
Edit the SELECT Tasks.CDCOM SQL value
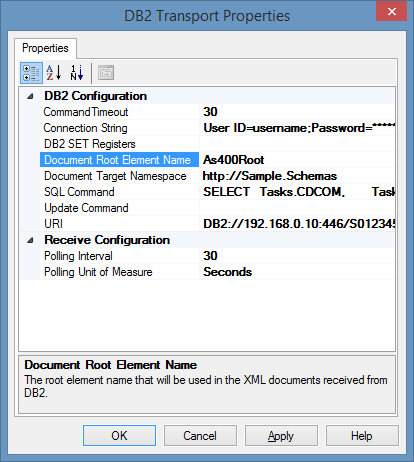(x=297, y=192)
